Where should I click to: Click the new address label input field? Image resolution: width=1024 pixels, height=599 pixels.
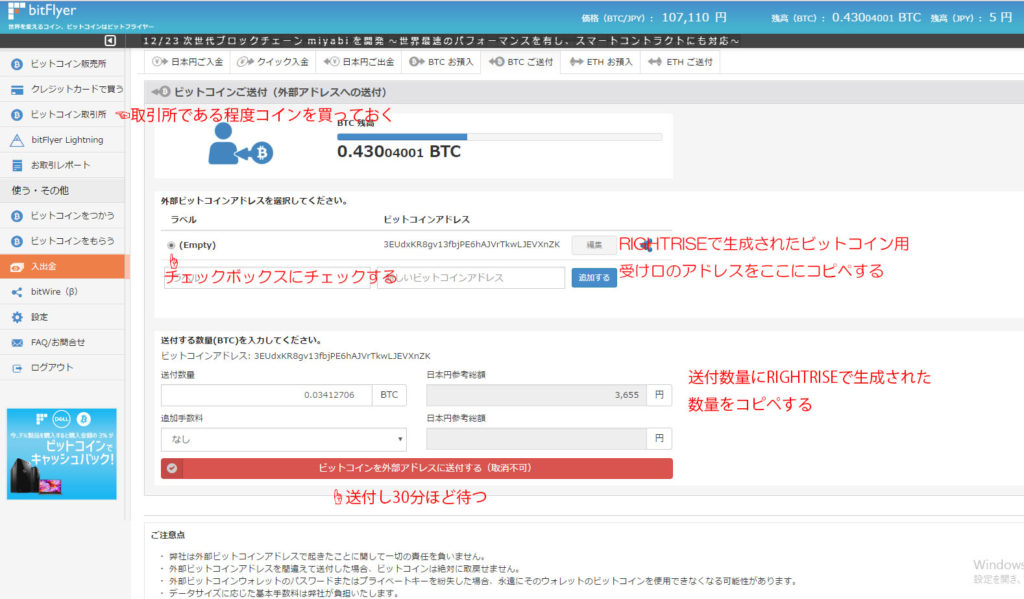click(267, 278)
